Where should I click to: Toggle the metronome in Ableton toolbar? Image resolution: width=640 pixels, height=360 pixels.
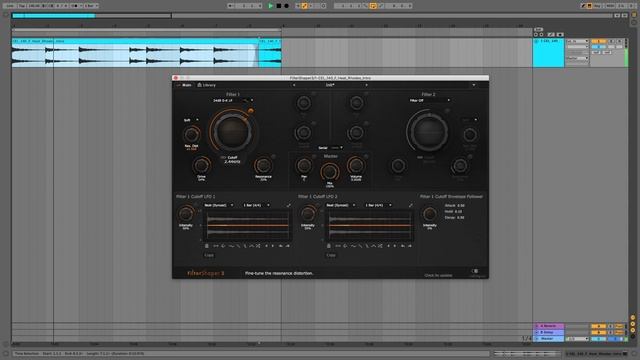coord(76,6)
